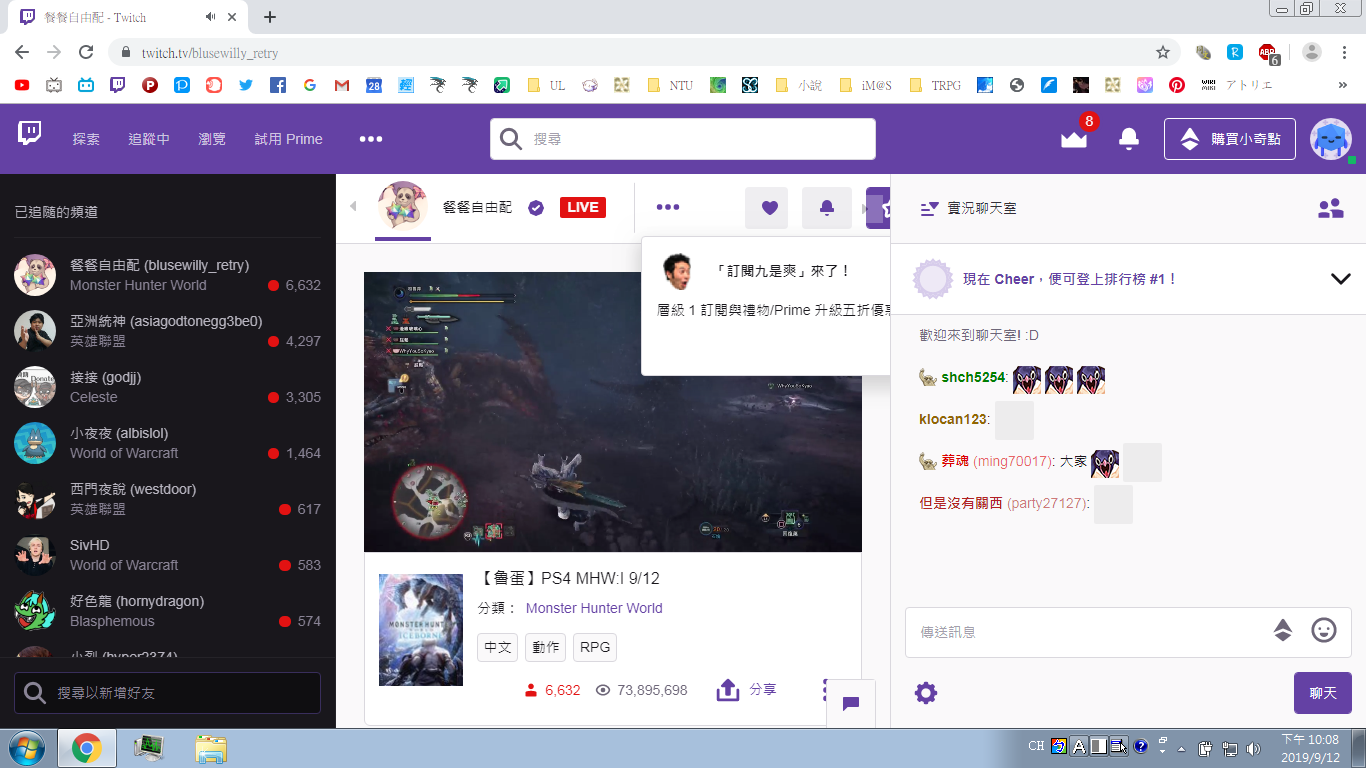1366x768 pixels.
Task: Open the Facebook bookmark
Action: [278, 86]
